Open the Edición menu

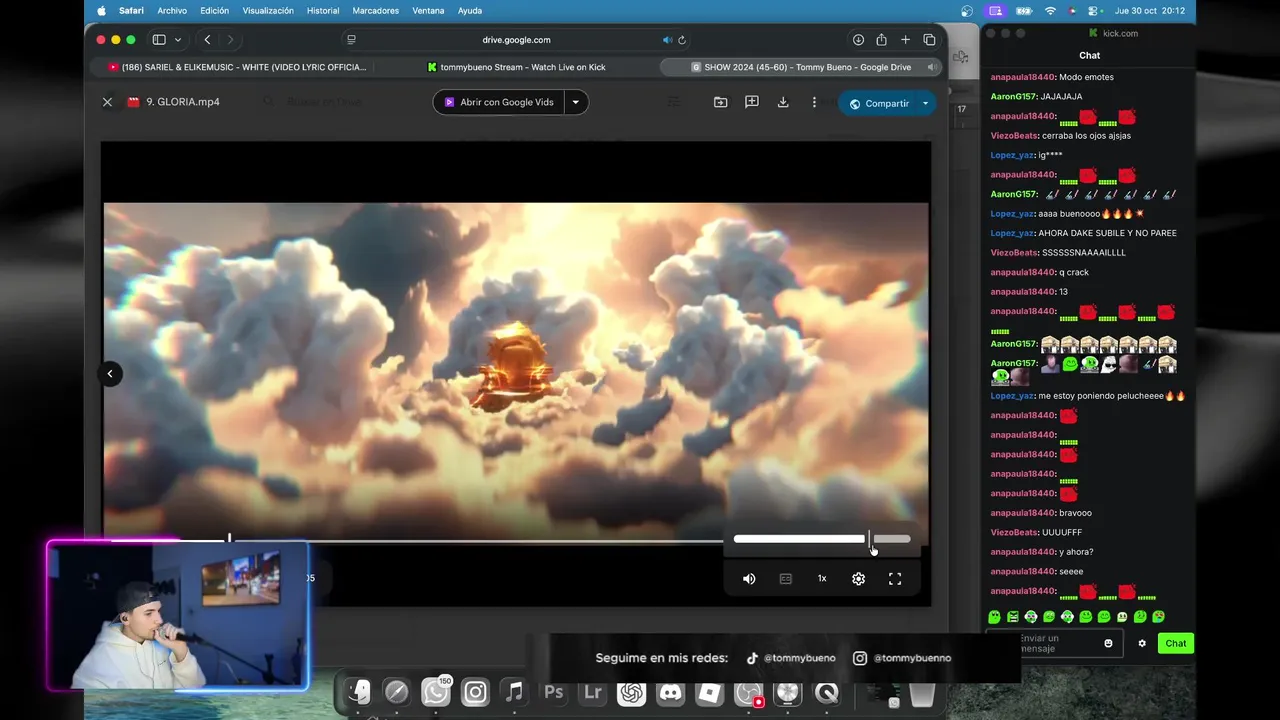tap(214, 11)
